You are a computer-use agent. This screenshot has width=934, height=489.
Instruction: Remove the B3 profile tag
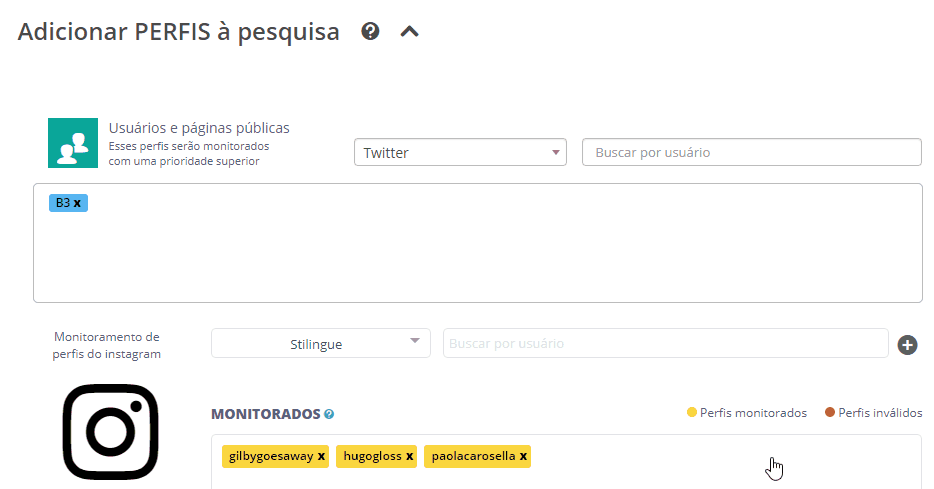pyautogui.click(x=78, y=203)
